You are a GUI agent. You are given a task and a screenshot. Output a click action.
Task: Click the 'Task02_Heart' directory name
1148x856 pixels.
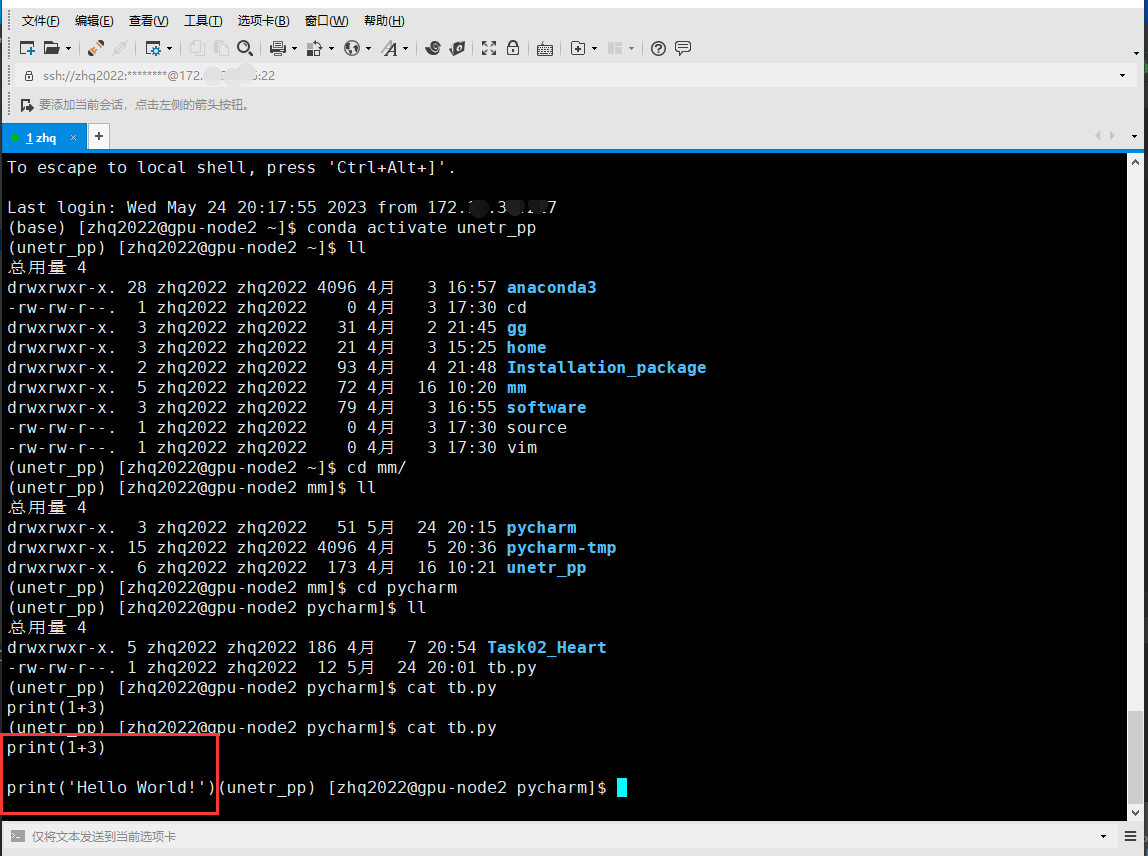546,647
